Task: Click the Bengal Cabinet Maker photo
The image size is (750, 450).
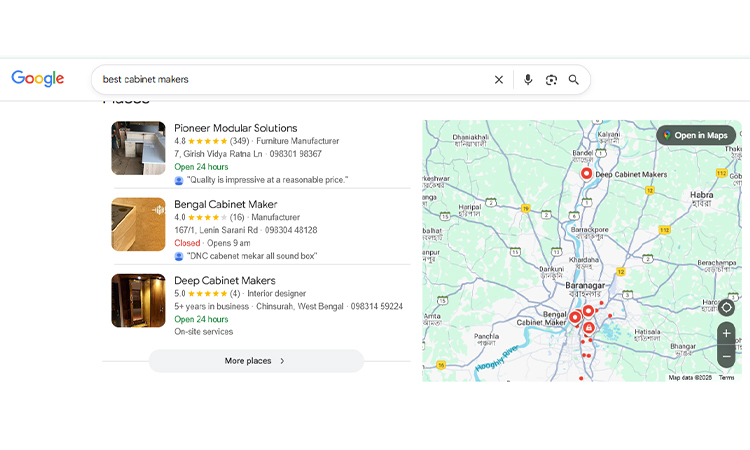Action: point(138,224)
